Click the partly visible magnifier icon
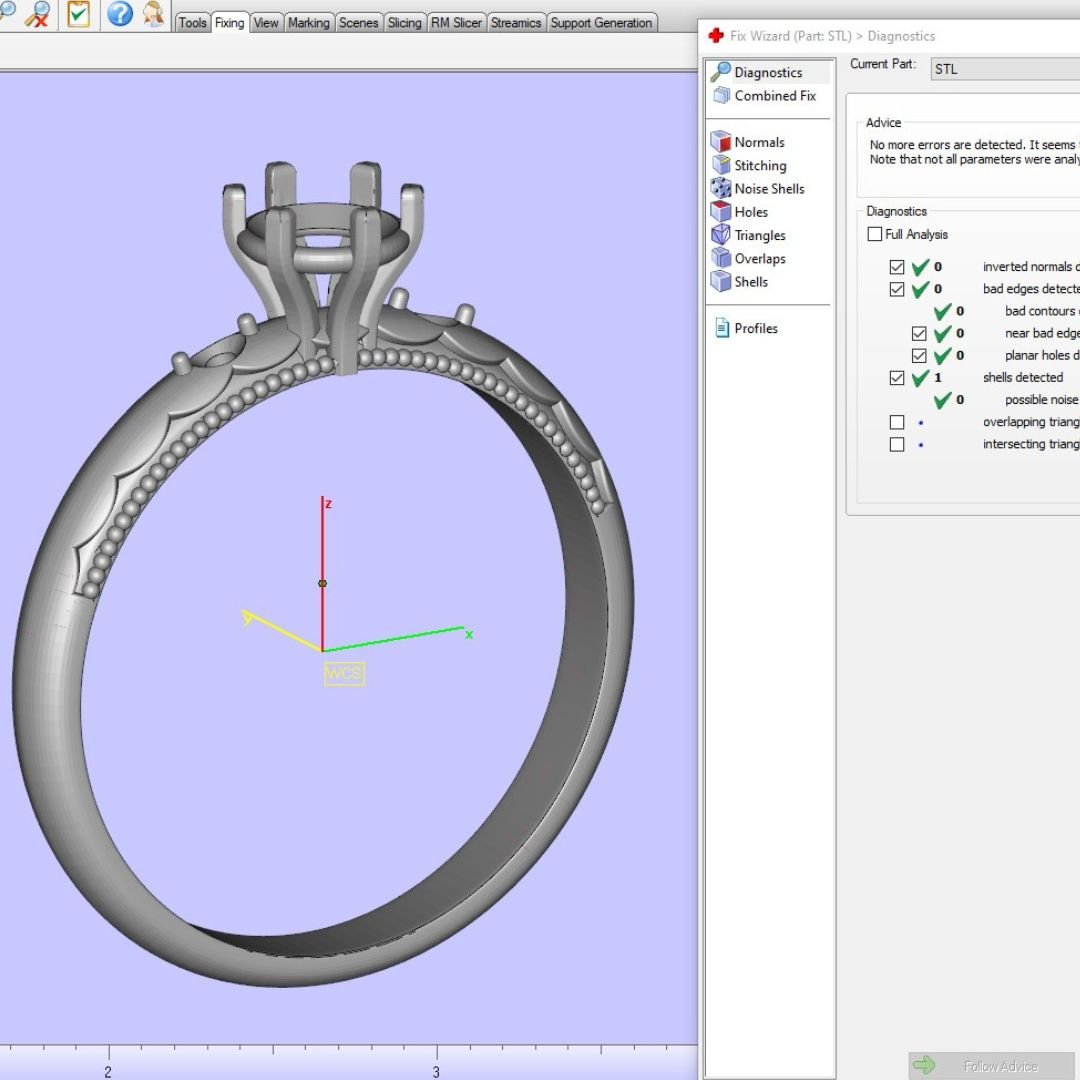The width and height of the screenshot is (1080, 1080). (x=7, y=11)
